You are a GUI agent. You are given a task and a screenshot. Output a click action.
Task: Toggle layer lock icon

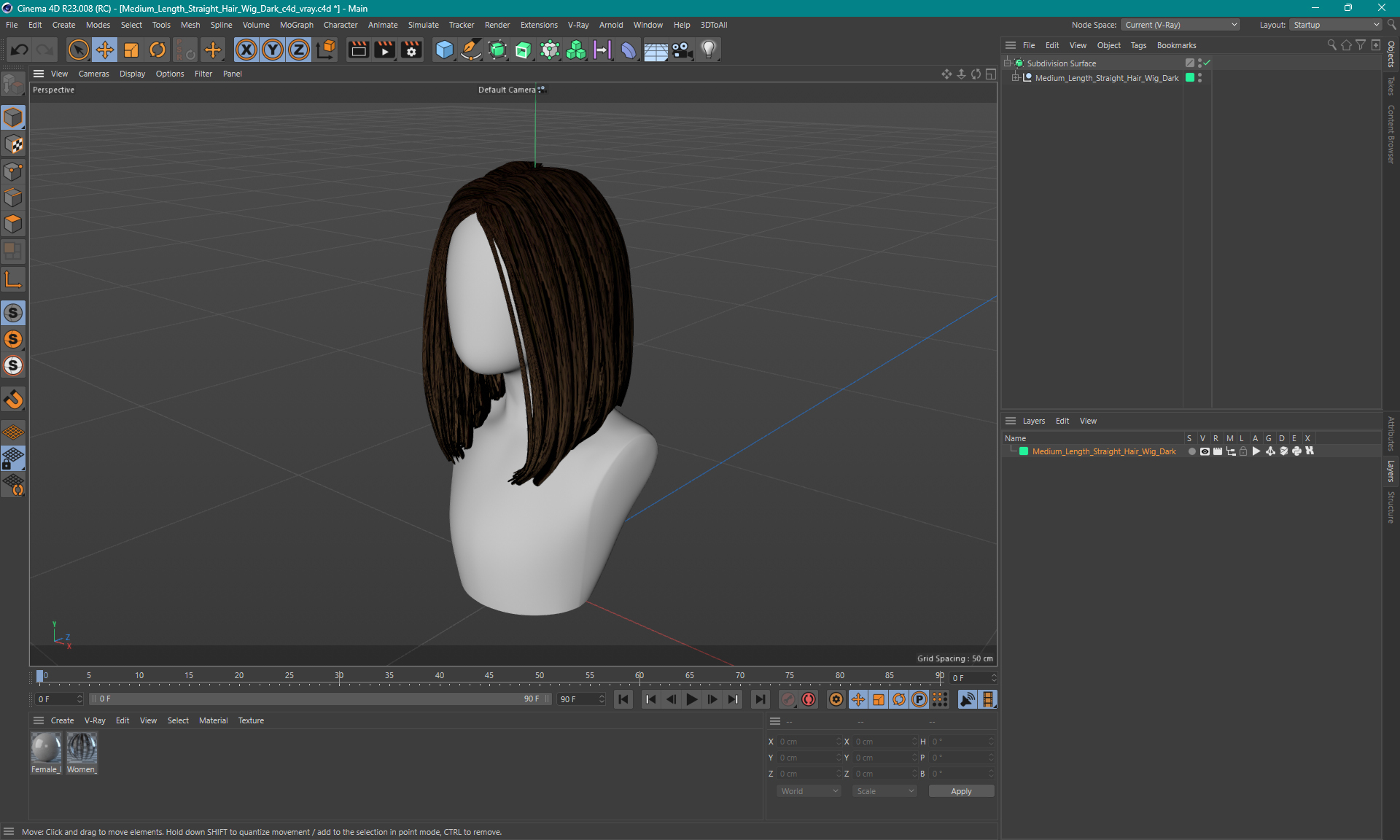[1243, 451]
